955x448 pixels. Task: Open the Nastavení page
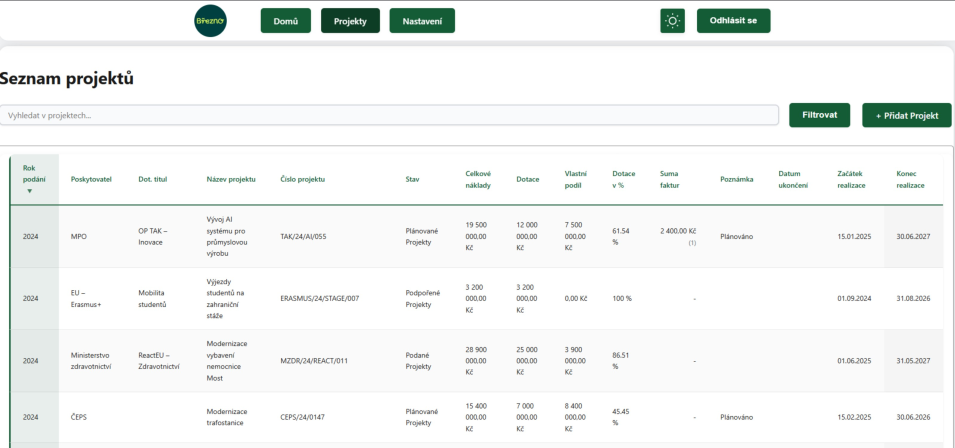coord(422,21)
